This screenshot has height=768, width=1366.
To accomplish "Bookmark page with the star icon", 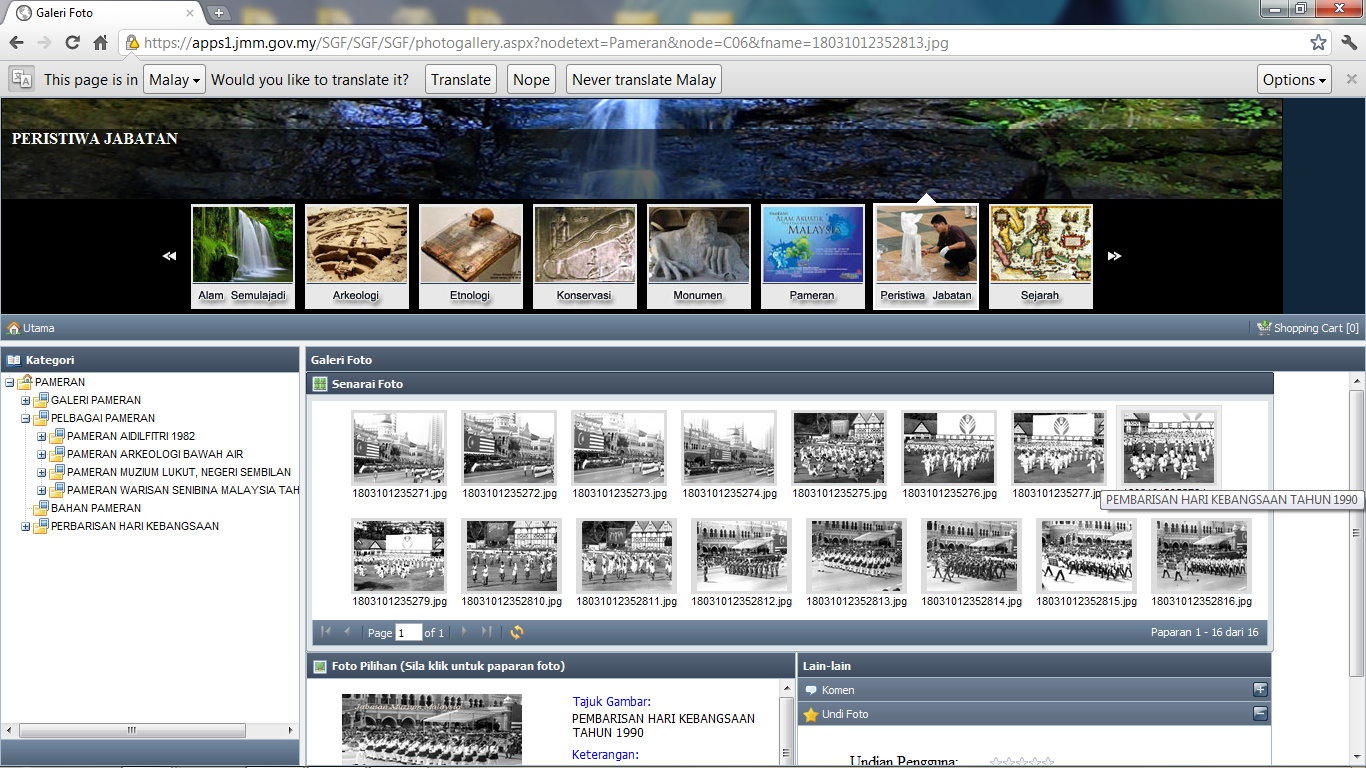I will (x=1318, y=43).
